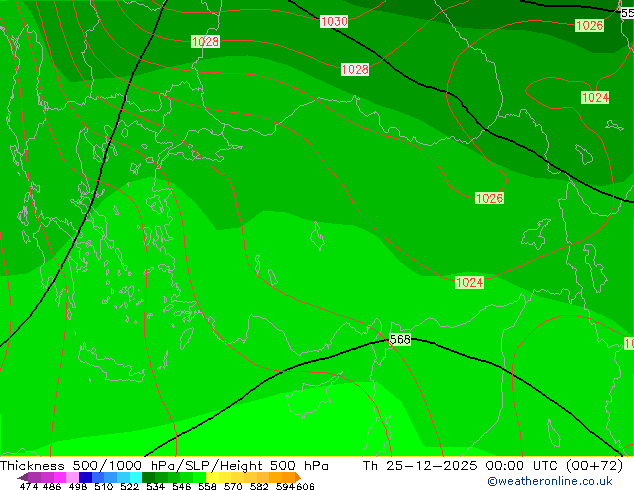Select the 1026 label at top right
Image resolution: width=634 pixels, height=490 pixels.
(x=590, y=25)
